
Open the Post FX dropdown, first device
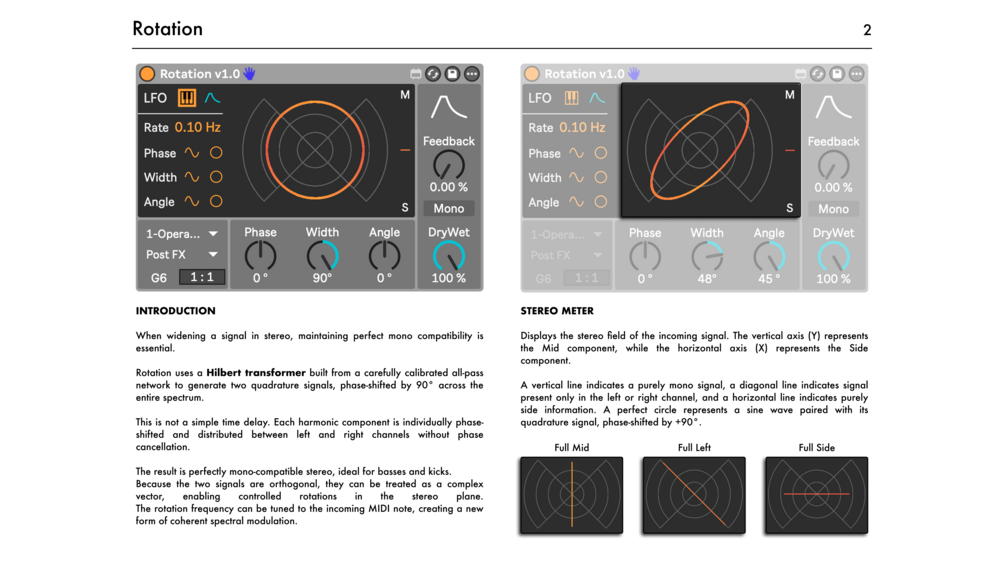(181, 254)
